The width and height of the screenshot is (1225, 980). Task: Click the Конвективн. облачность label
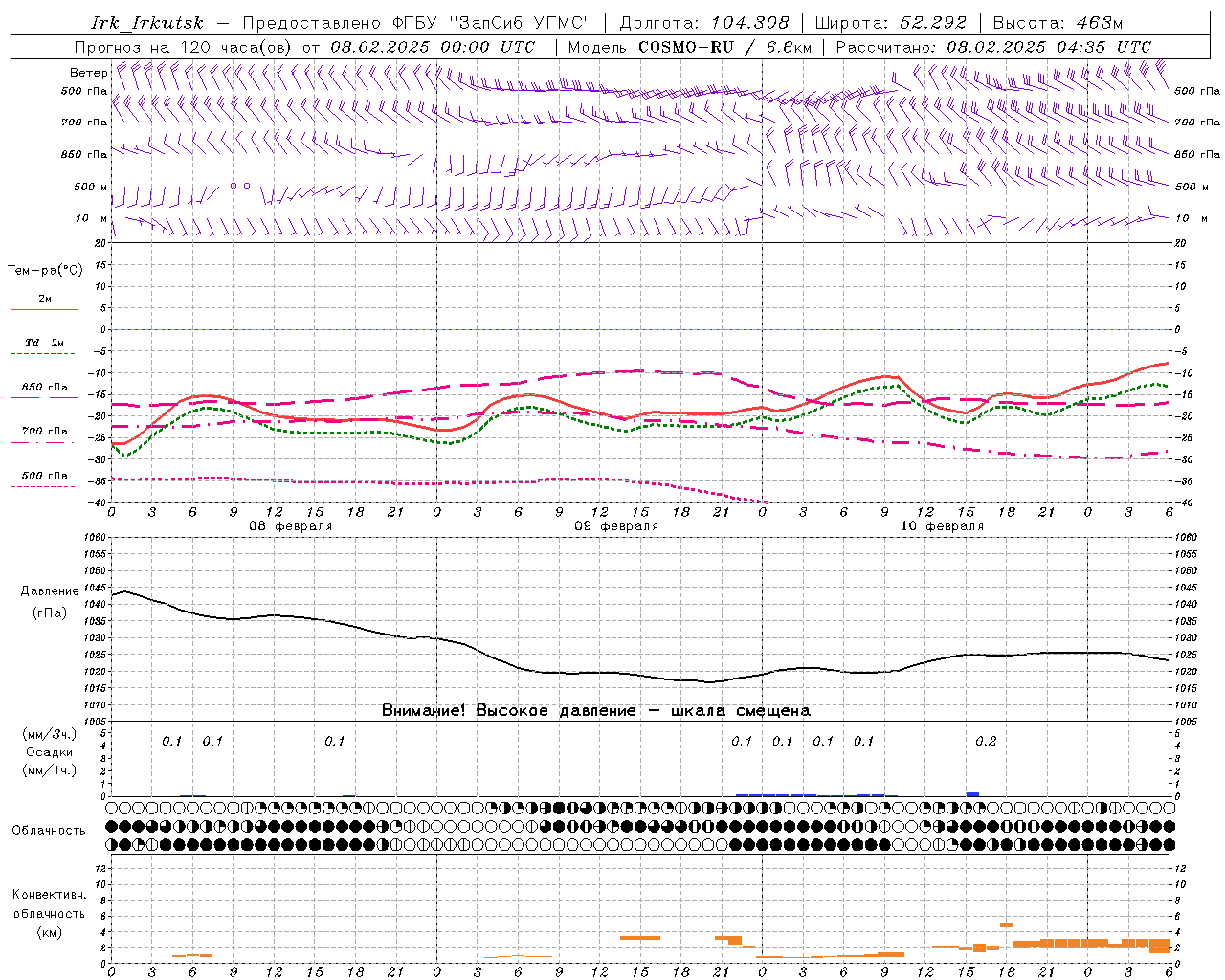click(49, 913)
